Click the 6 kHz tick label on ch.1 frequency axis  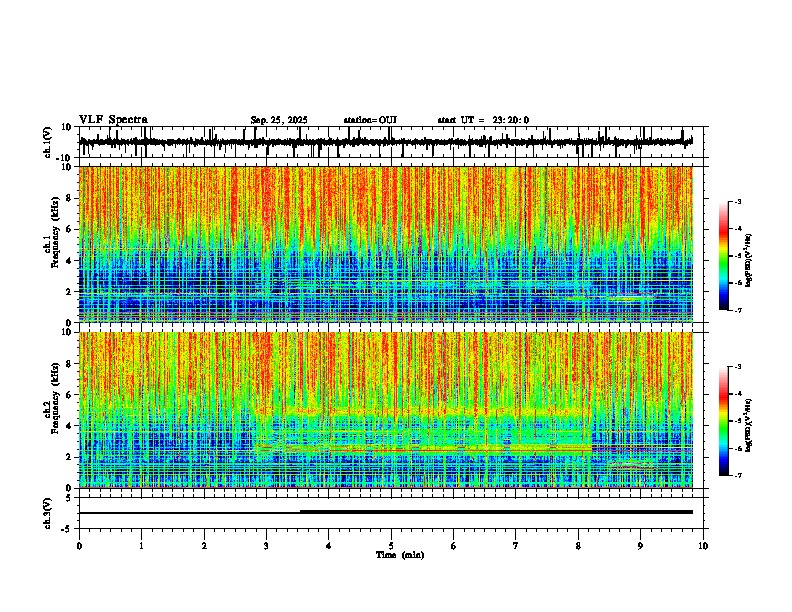[x=69, y=229]
